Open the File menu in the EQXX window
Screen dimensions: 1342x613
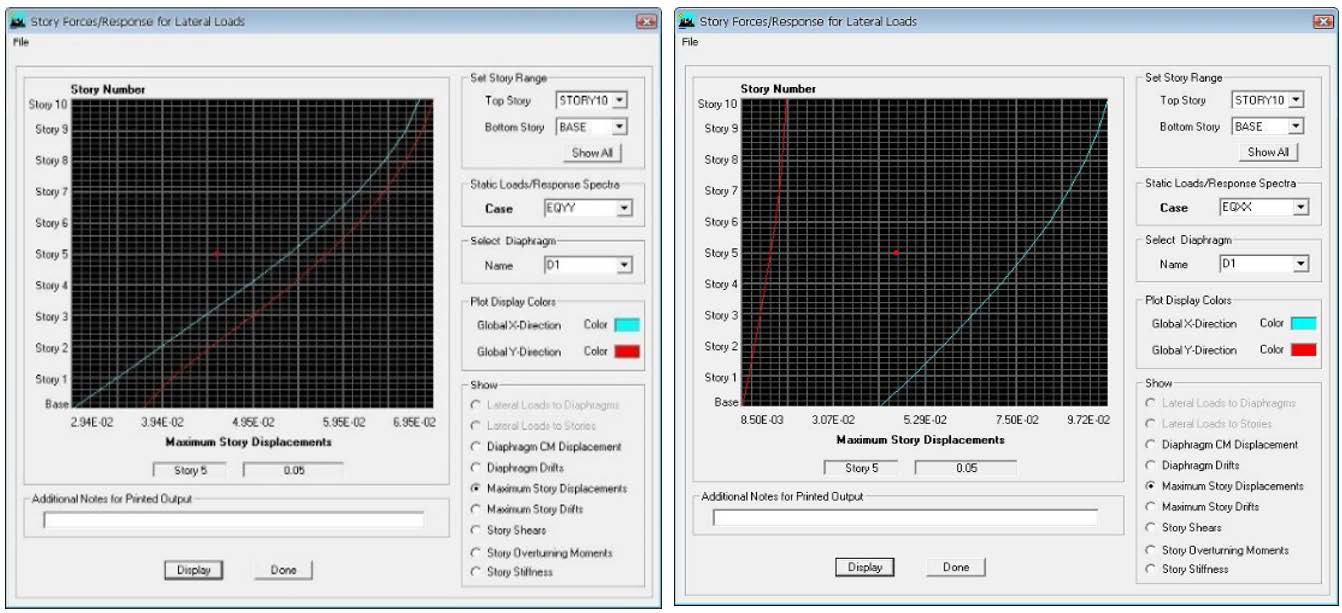[690, 42]
